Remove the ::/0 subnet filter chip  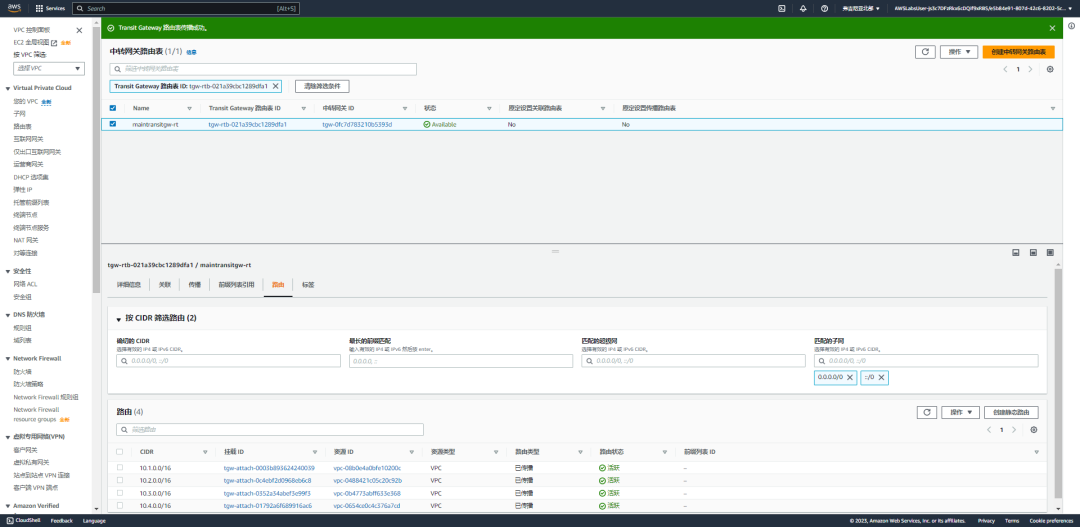click(x=881, y=378)
